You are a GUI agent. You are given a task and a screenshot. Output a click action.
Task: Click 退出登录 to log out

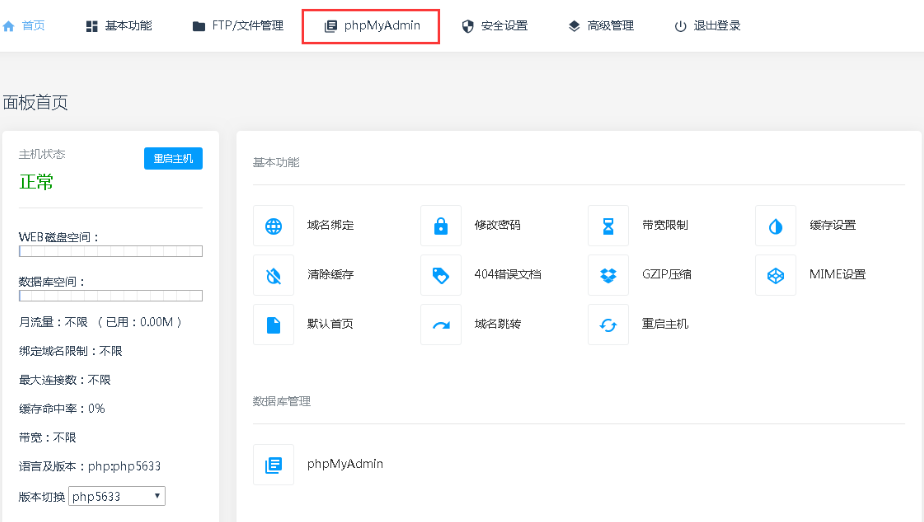point(717,25)
